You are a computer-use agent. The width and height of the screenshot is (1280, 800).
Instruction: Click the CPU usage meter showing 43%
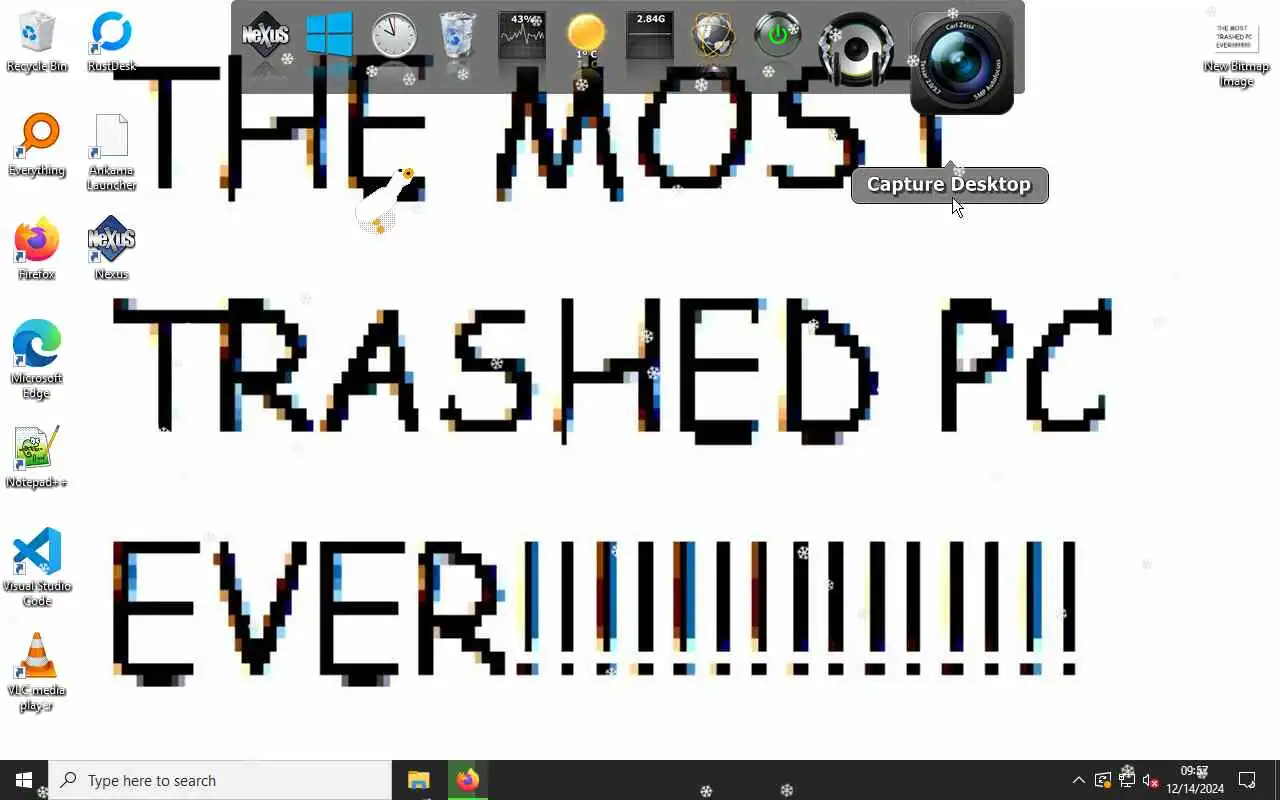coord(522,37)
